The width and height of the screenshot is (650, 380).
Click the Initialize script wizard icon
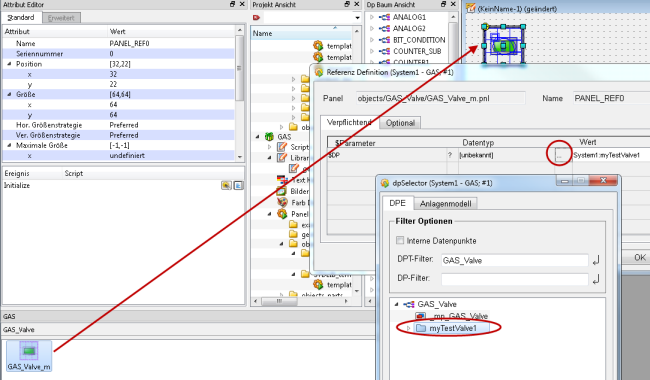tap(226, 185)
